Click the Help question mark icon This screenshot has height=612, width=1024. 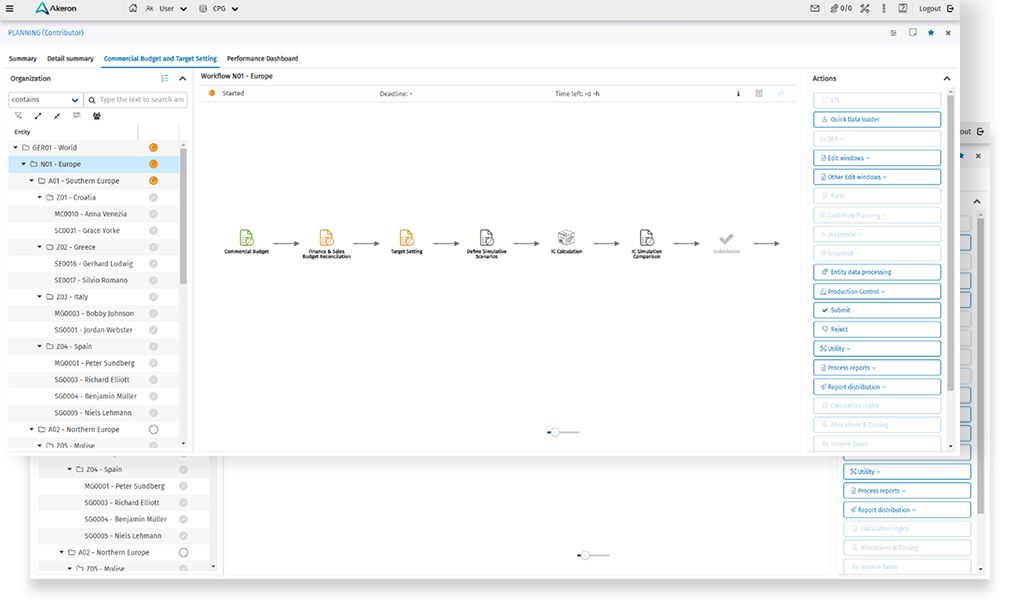(903, 8)
